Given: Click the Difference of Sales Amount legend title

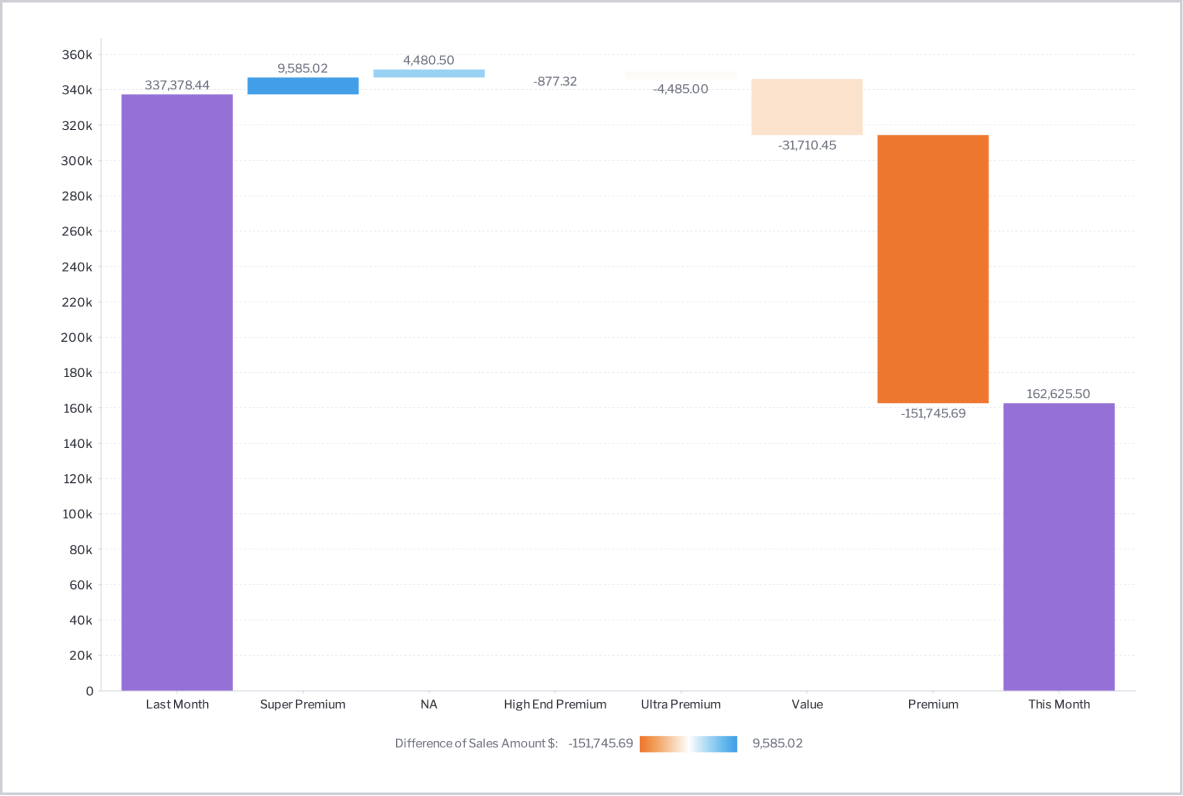Looking at the screenshot, I should (476, 744).
